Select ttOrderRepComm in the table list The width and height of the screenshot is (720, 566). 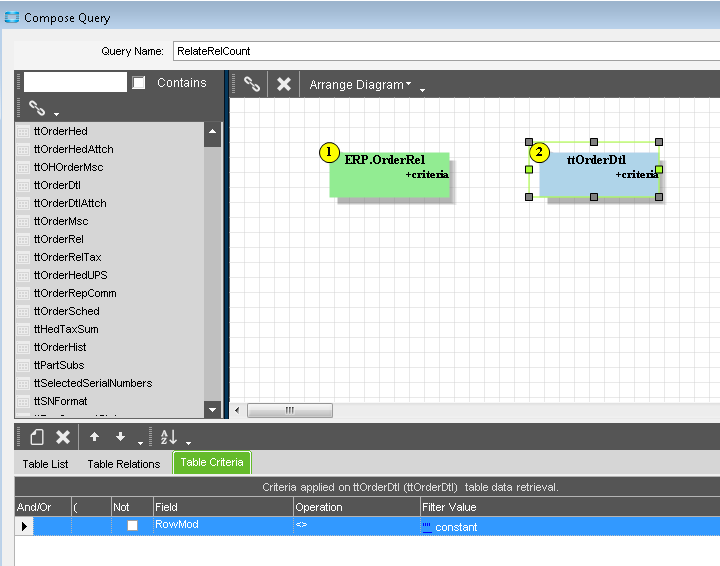click(x=75, y=293)
